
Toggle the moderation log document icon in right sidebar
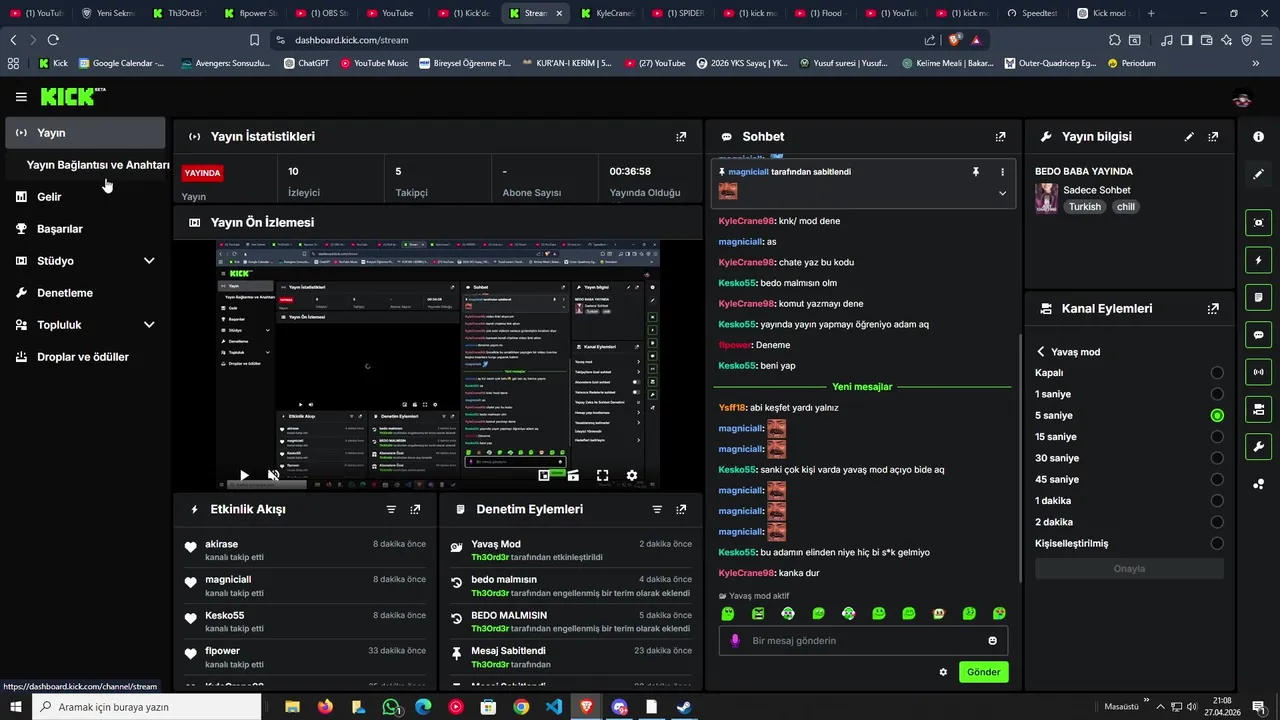coord(1258,297)
